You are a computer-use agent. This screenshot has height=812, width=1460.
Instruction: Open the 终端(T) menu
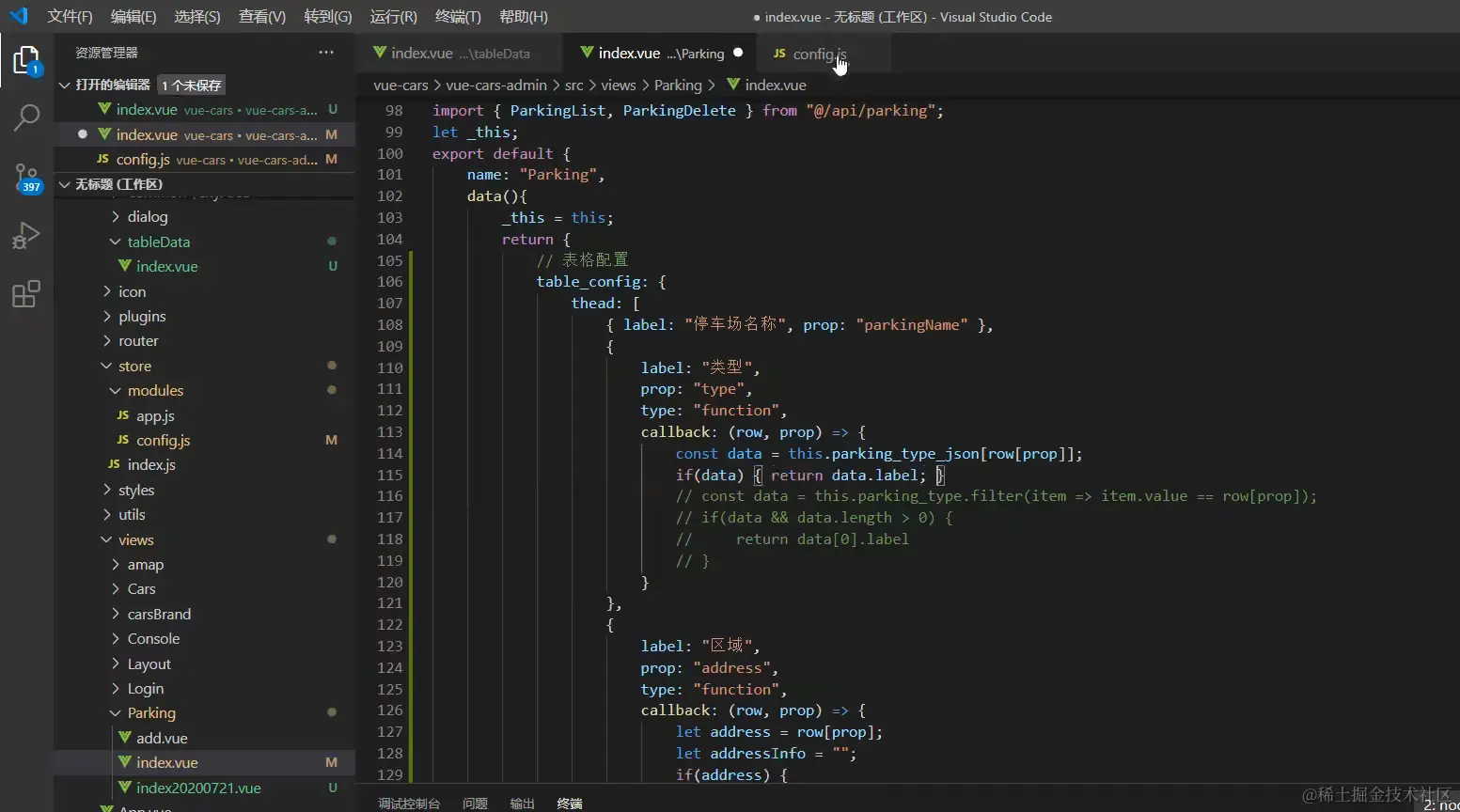459,17
